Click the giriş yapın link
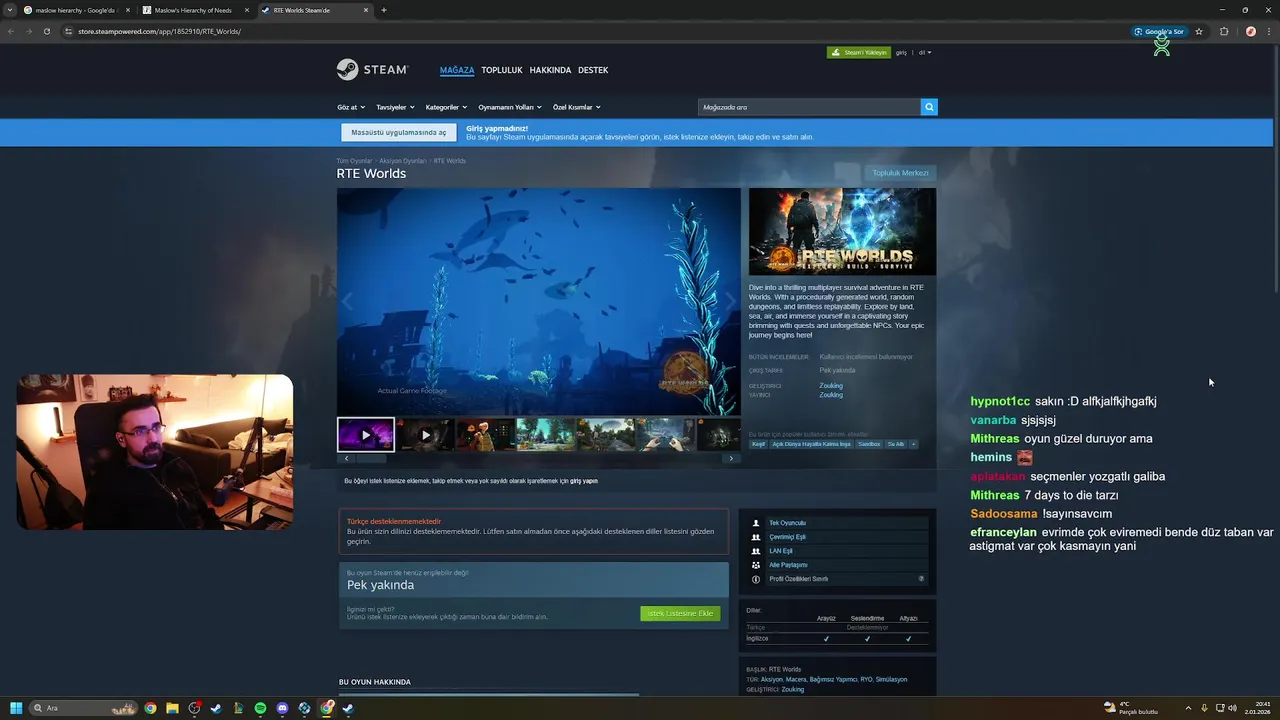Image resolution: width=1280 pixels, height=720 pixels. [584, 481]
